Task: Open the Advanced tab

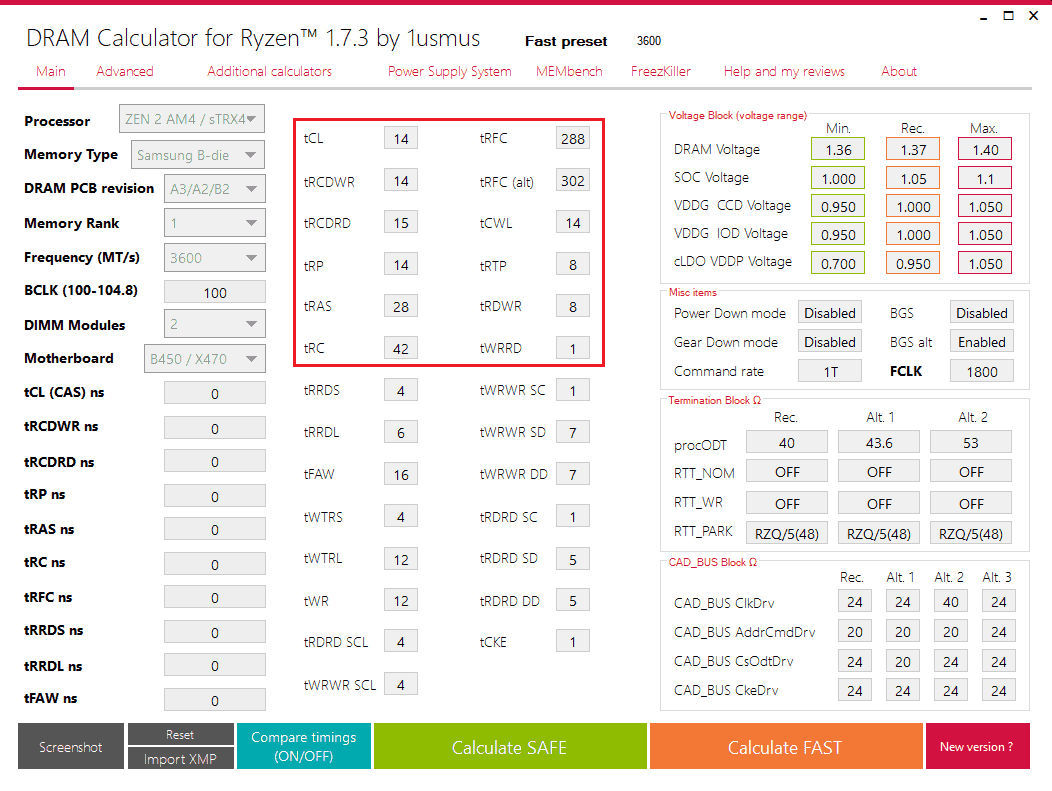Action: coord(124,71)
